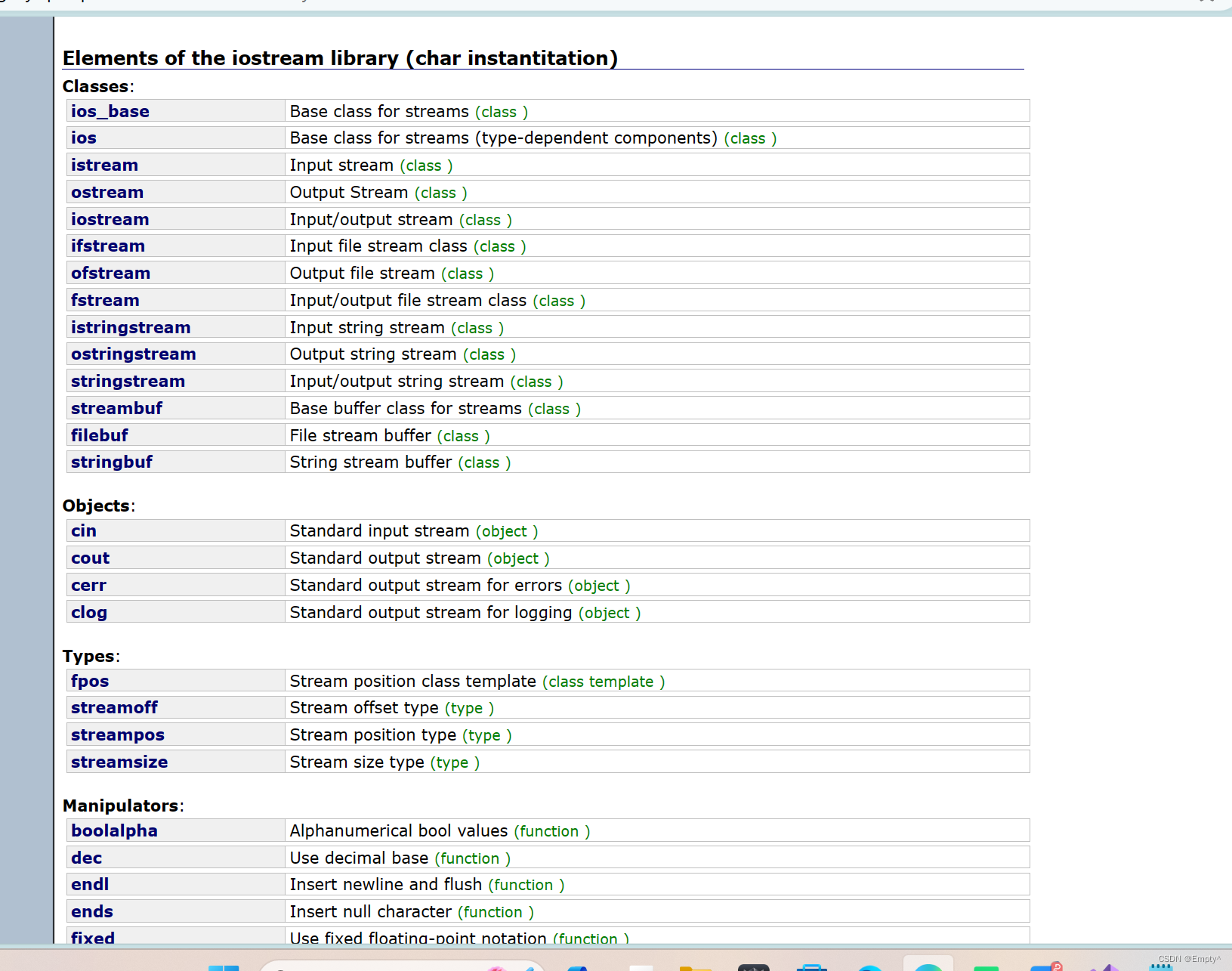The image size is (1232, 971).
Task: Click the 'Manipulators:' section heading
Action: (123, 806)
